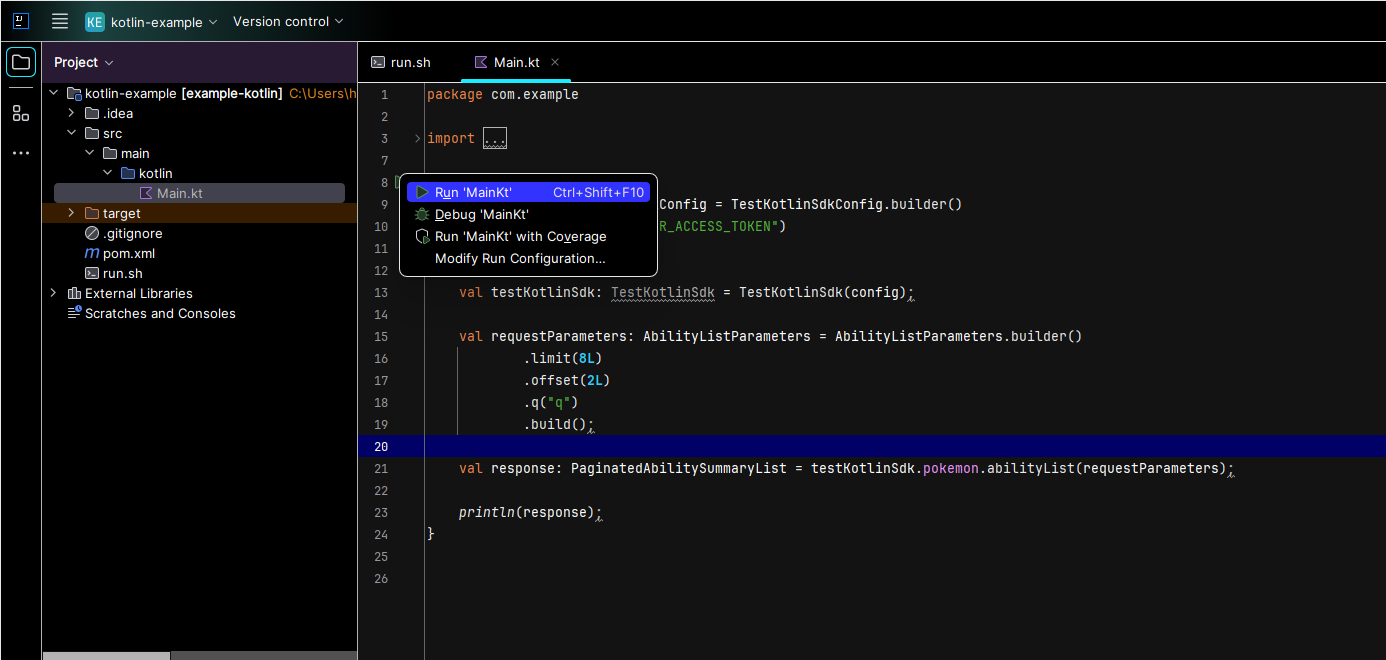Open the Project tool window icon
The height and width of the screenshot is (660, 1386).
[x=21, y=62]
